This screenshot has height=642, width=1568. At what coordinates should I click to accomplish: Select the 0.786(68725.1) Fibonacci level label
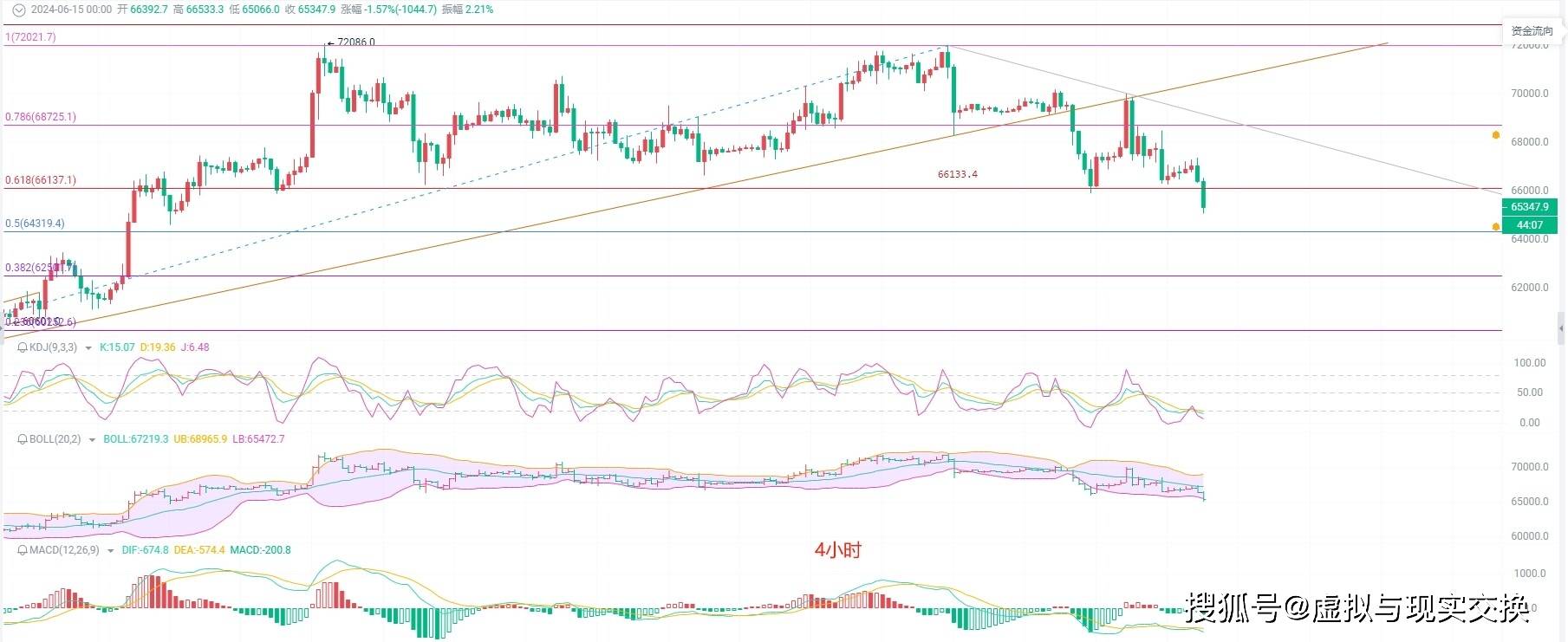[41, 117]
